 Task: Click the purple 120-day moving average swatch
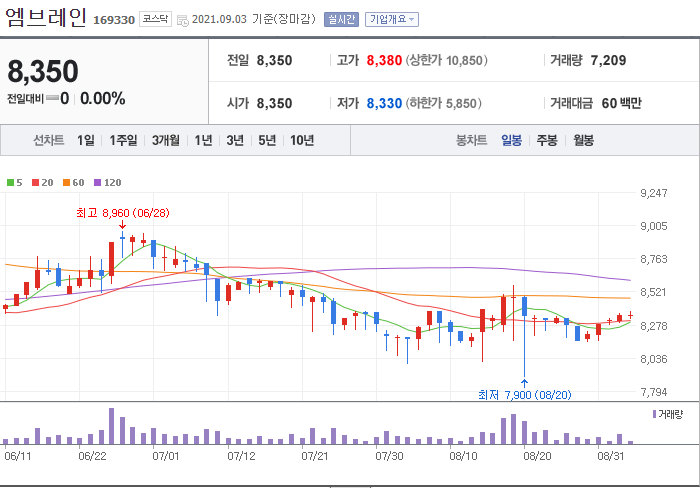click(97, 182)
